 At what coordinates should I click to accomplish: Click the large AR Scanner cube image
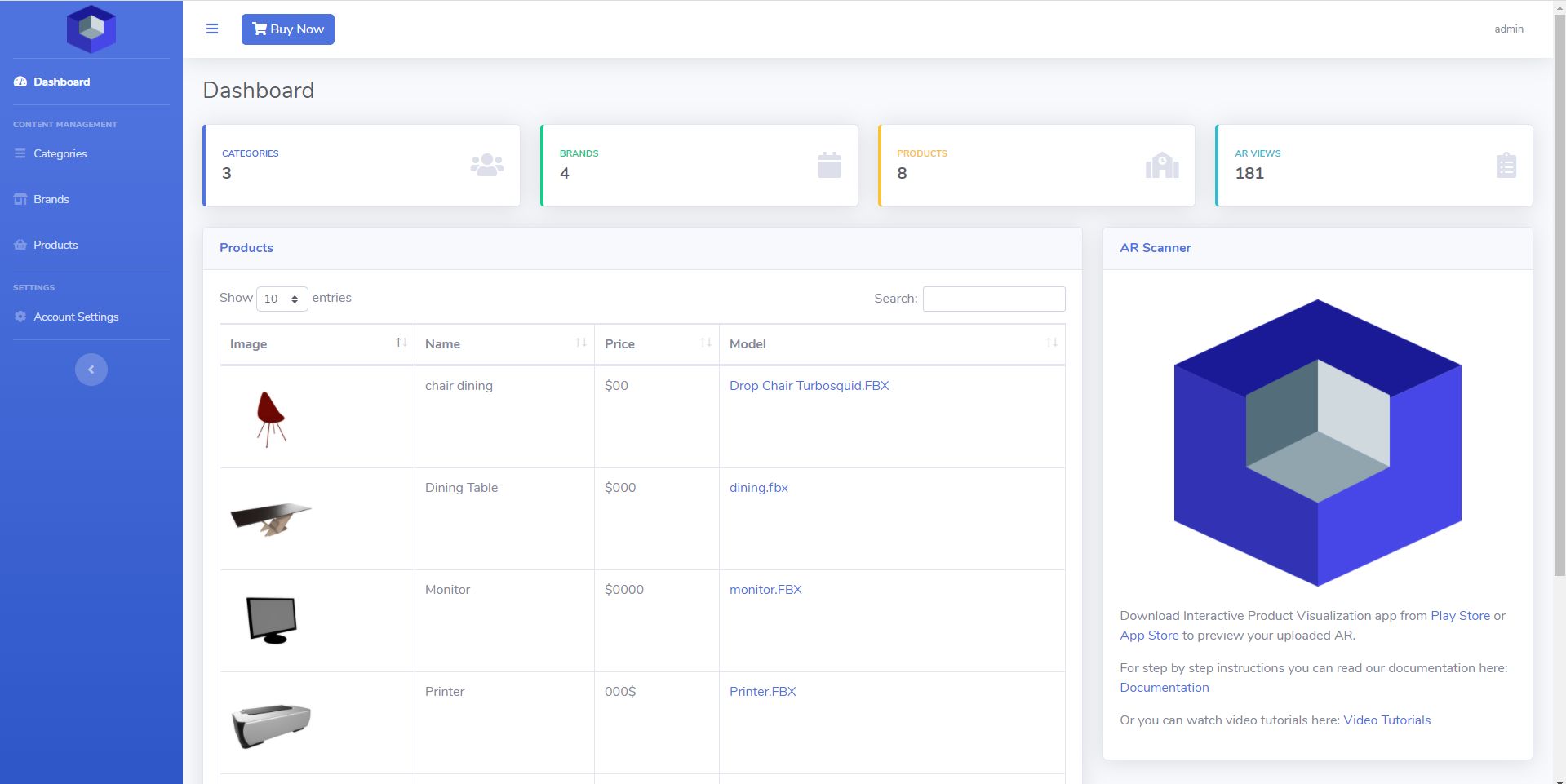point(1317,442)
